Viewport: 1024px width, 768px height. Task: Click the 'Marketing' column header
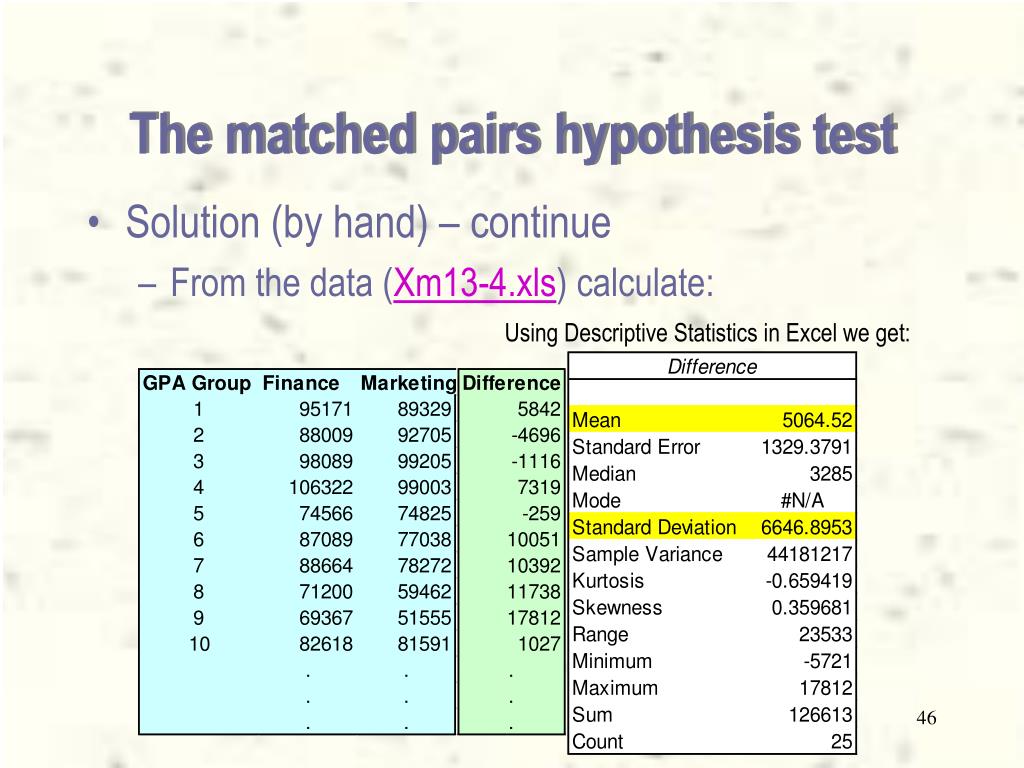[408, 384]
